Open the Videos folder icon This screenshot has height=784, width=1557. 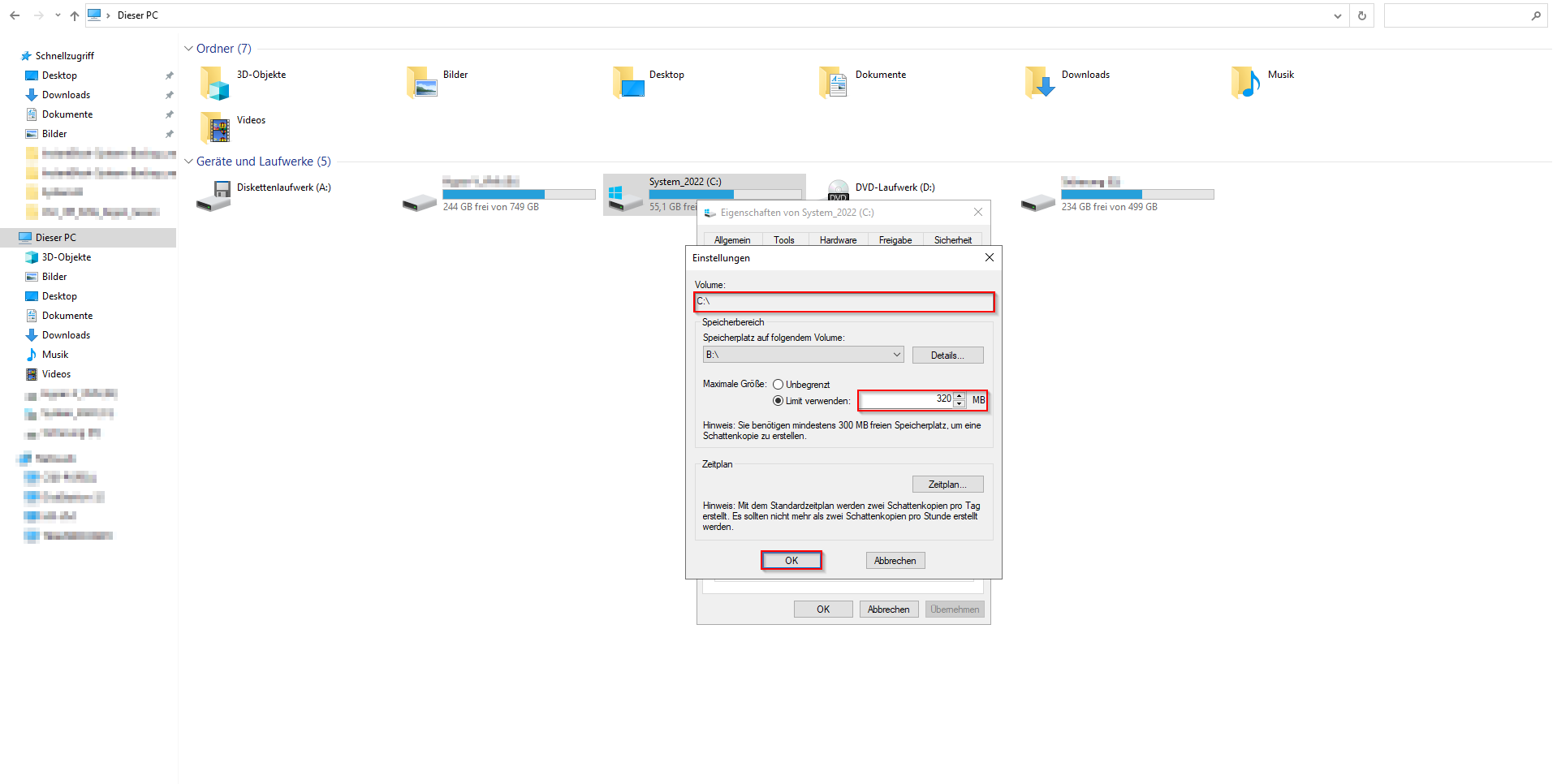(x=215, y=127)
